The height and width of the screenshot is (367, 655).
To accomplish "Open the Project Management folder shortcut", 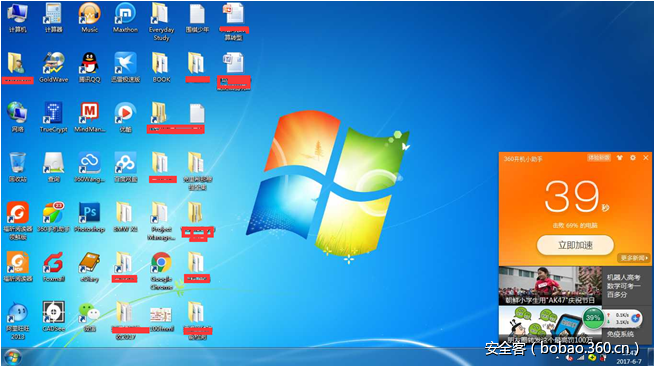I will click(161, 221).
